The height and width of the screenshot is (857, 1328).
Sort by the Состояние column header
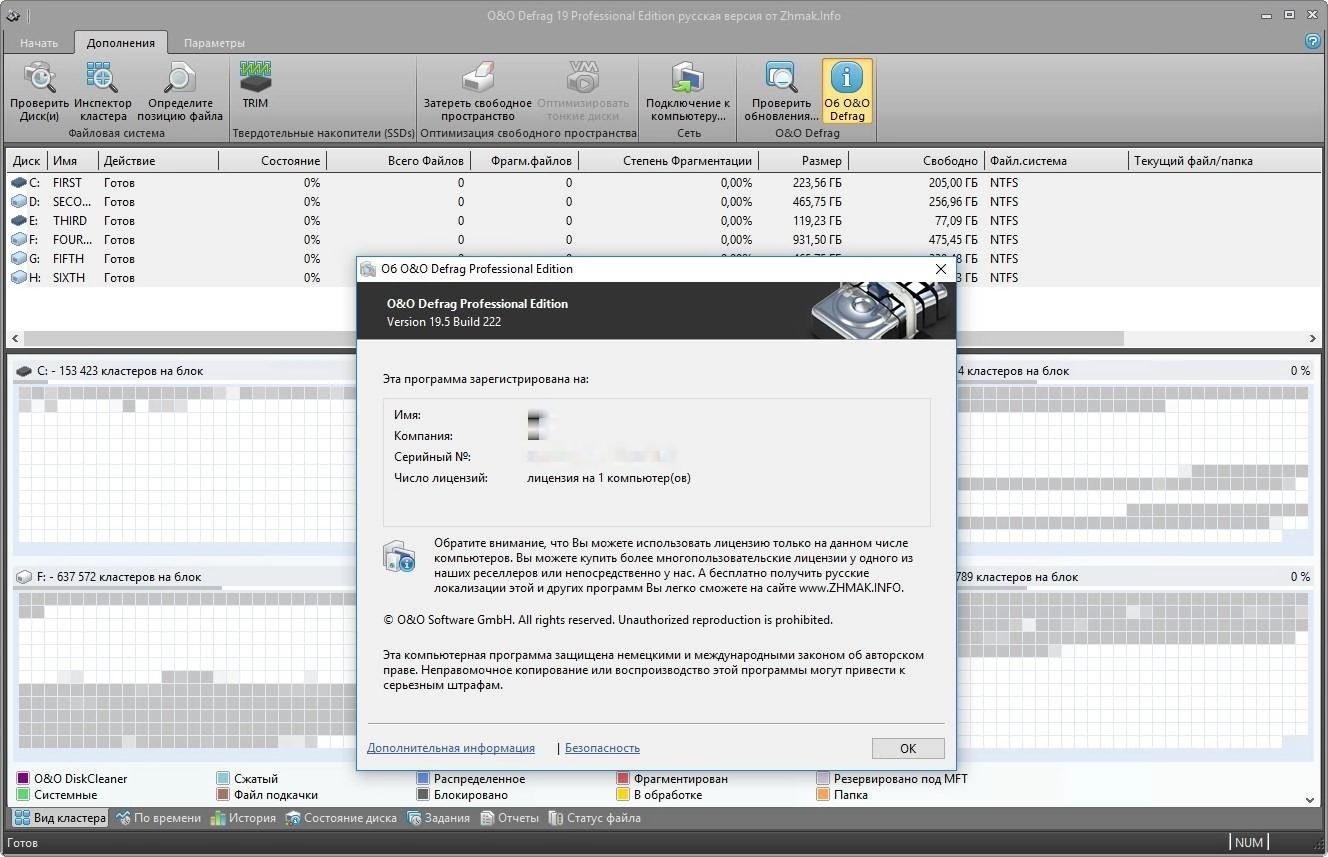coord(272,161)
